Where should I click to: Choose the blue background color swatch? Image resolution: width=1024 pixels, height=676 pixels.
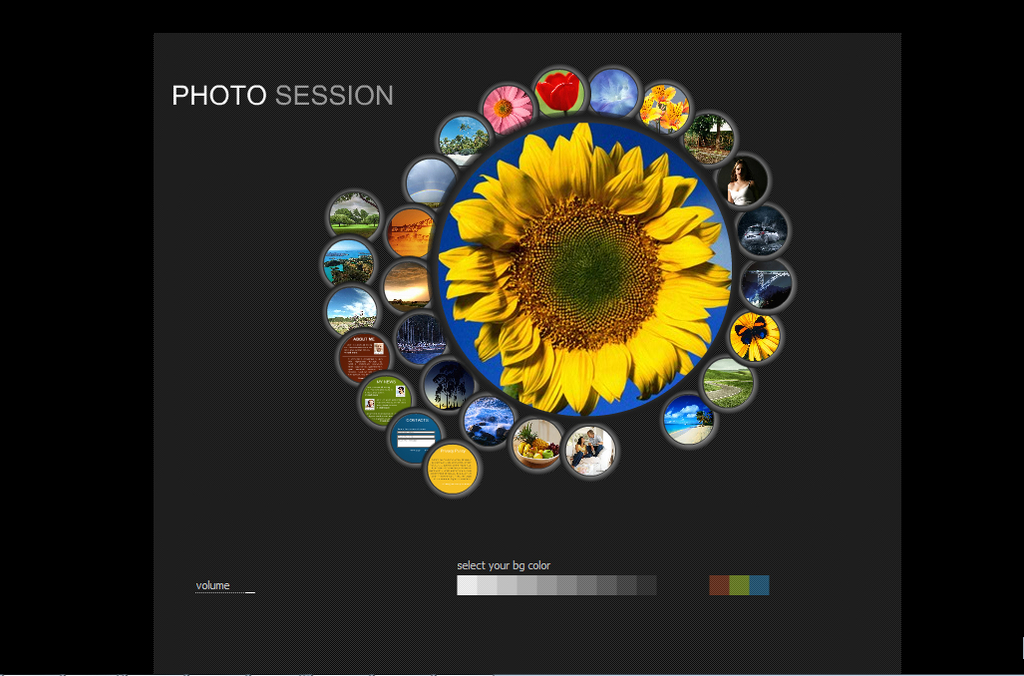(759, 586)
